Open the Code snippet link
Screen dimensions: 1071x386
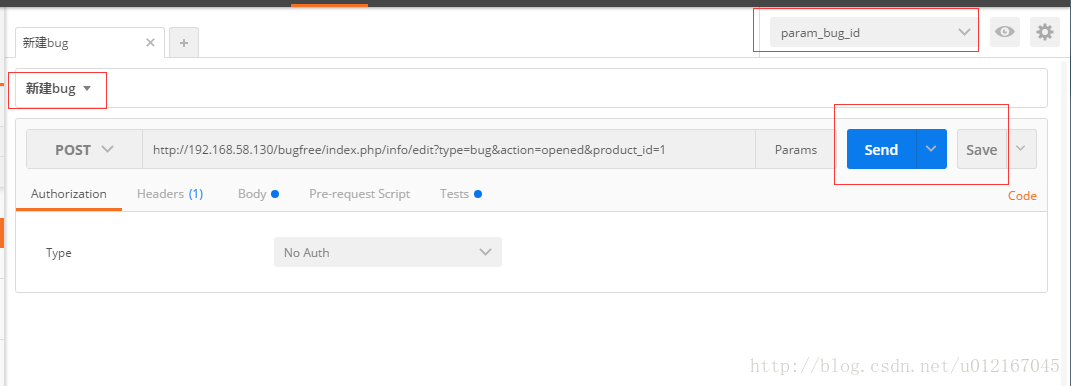click(1023, 196)
